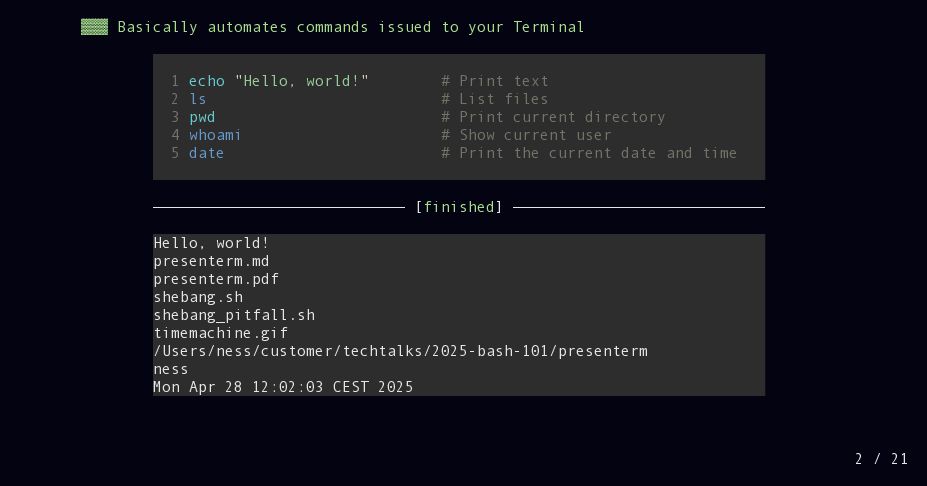Click the '# List files' comment
The width and height of the screenshot is (927, 486).
point(495,99)
